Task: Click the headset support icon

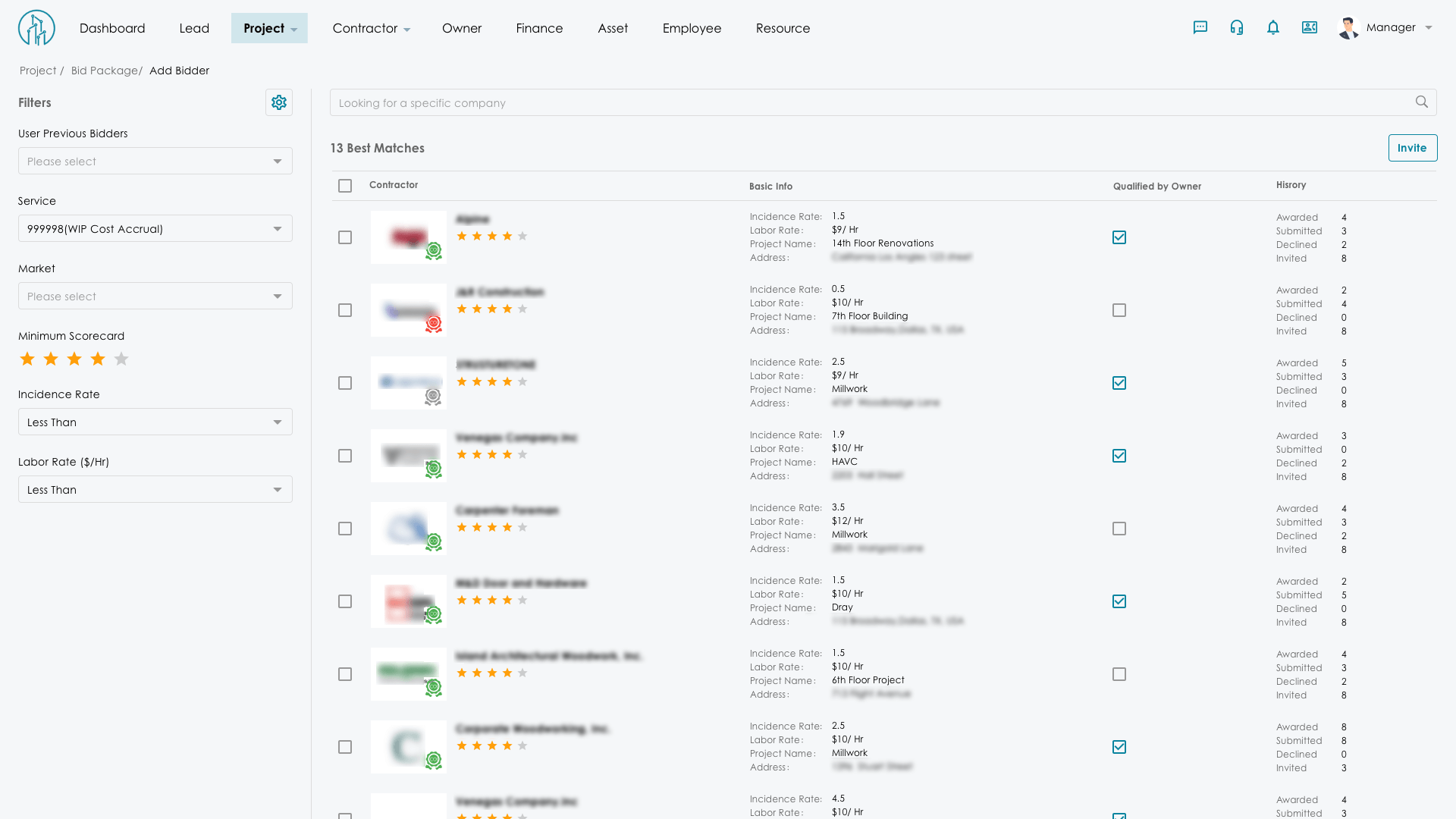Action: pyautogui.click(x=1237, y=28)
